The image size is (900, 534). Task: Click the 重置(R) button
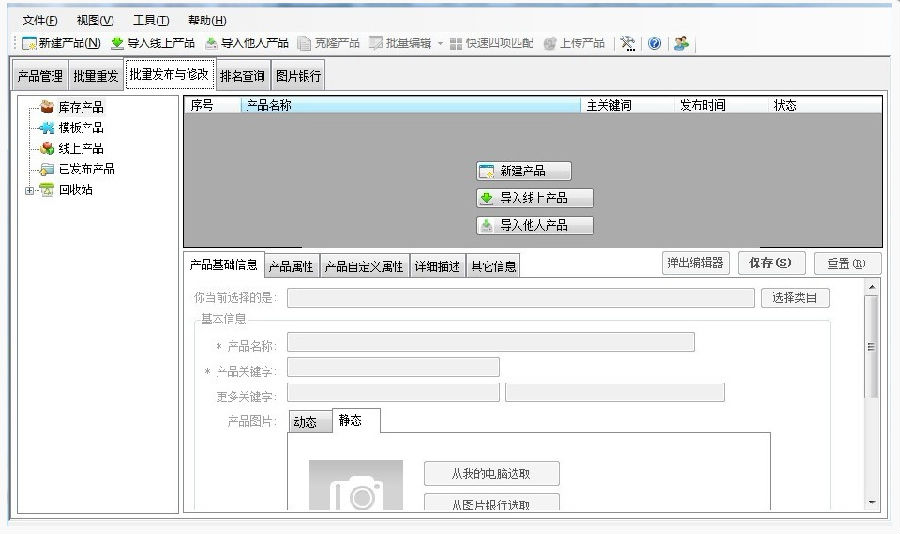tap(847, 264)
